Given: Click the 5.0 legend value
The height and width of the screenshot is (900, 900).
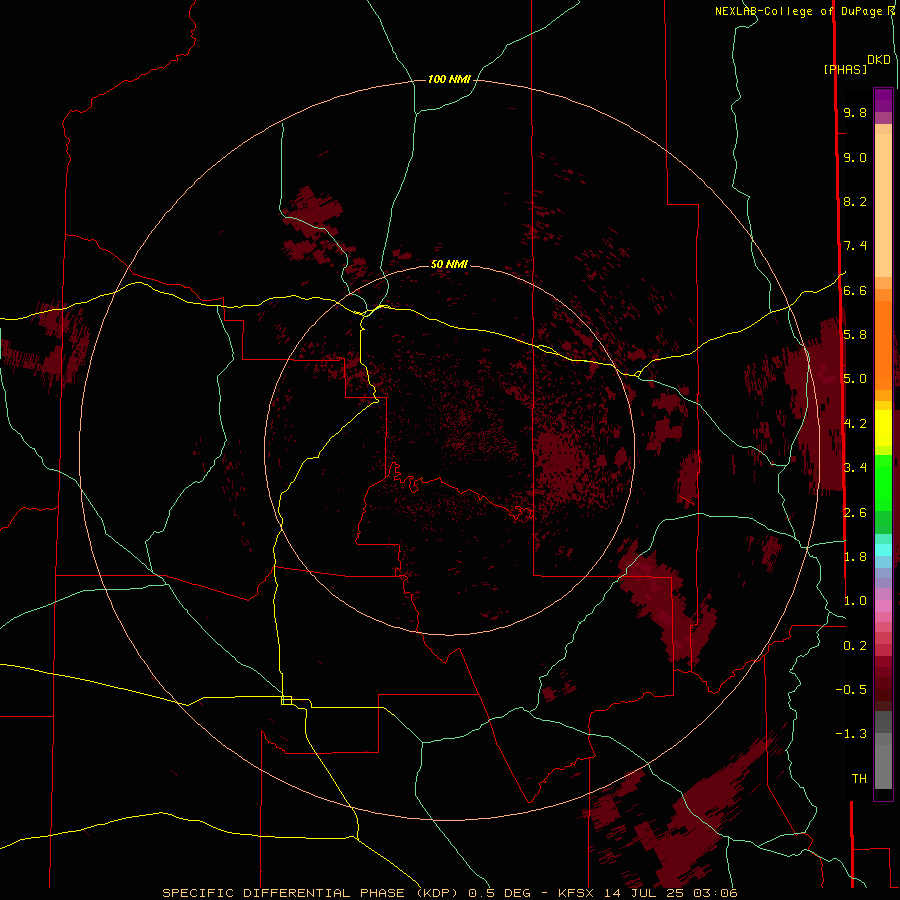Looking at the screenshot, I should (855, 379).
